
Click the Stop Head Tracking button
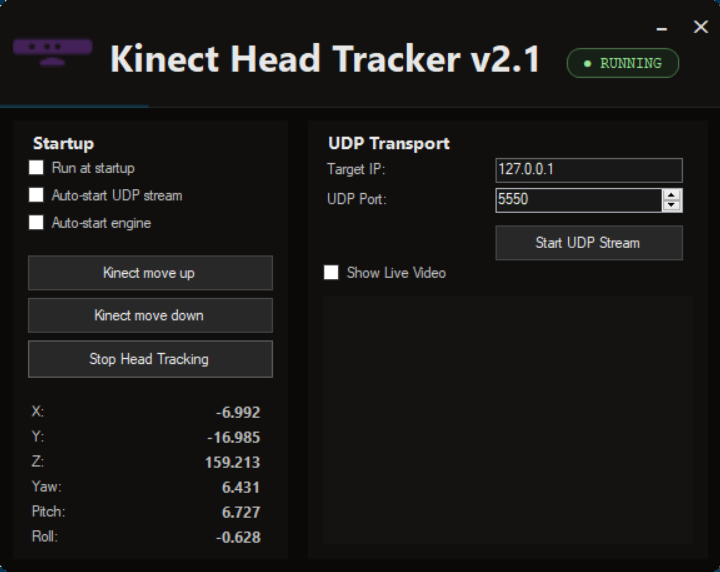click(x=150, y=359)
